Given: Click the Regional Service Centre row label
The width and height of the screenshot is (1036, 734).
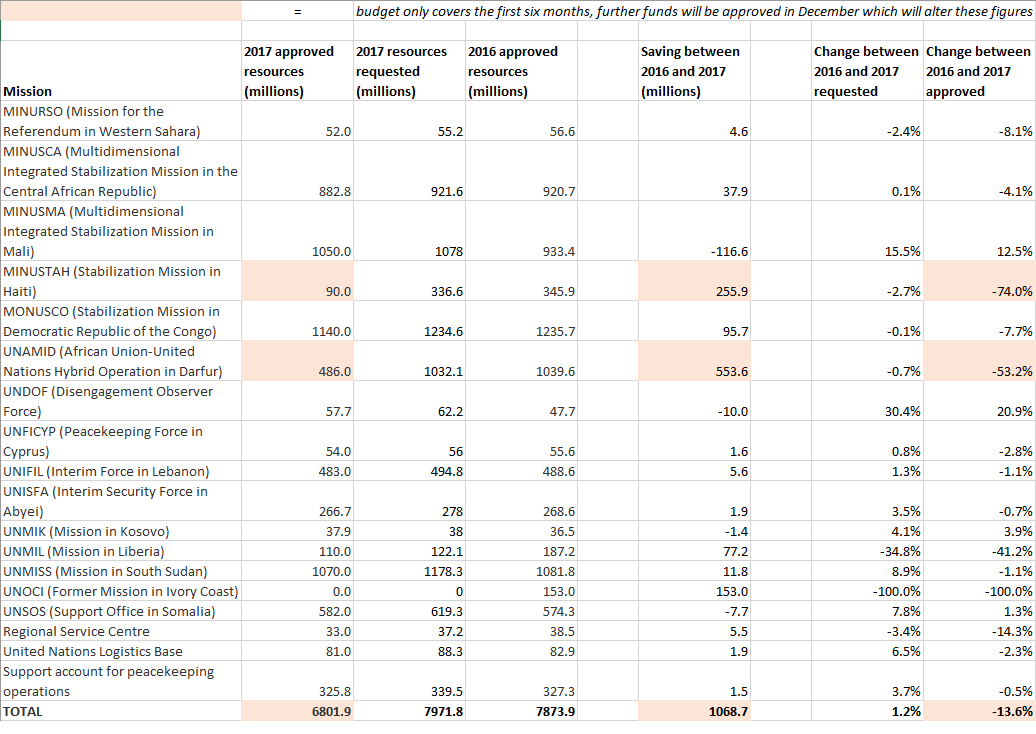Looking at the screenshot, I should pyautogui.click(x=120, y=631).
